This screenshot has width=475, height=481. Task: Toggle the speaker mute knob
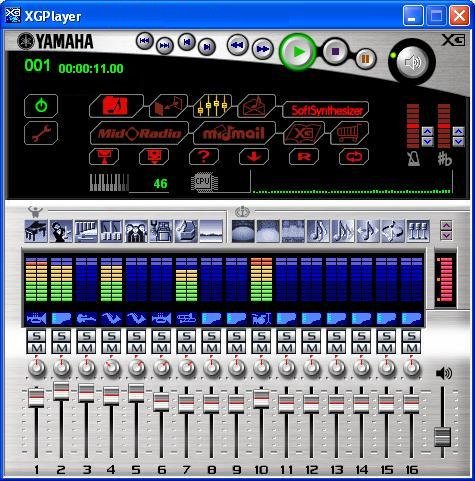[x=413, y=62]
